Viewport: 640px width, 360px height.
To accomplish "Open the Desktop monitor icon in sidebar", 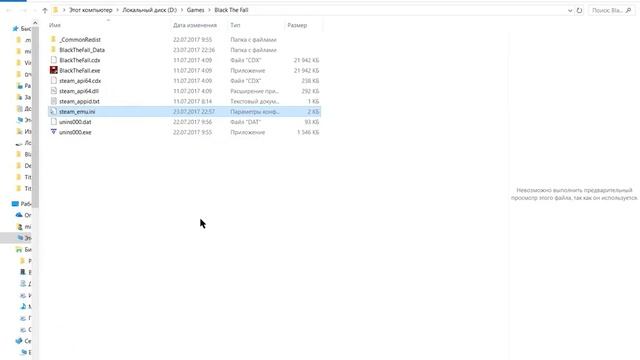I will tap(16, 203).
